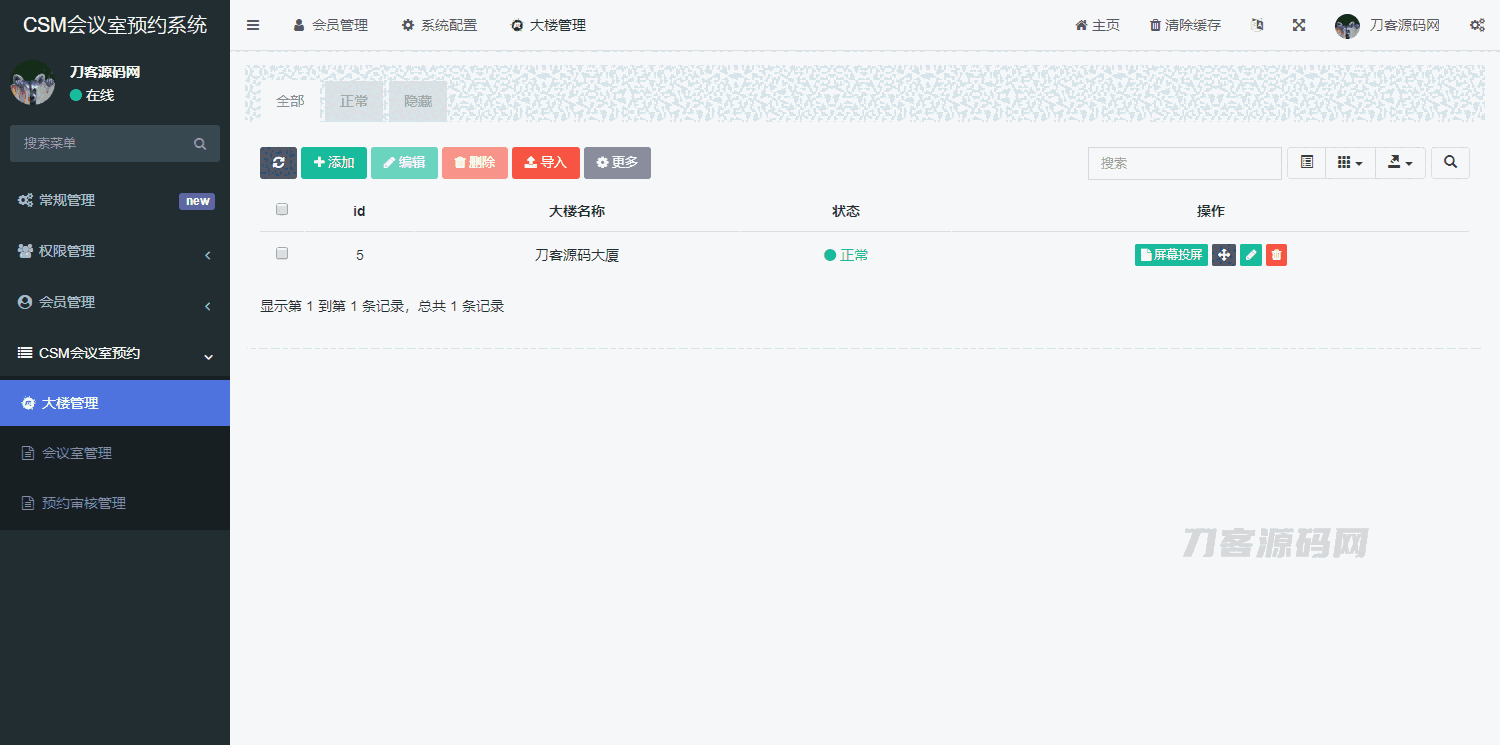Click the red trash delete icon in row 5
Screen dimensions: 1500x745
tap(1276, 255)
